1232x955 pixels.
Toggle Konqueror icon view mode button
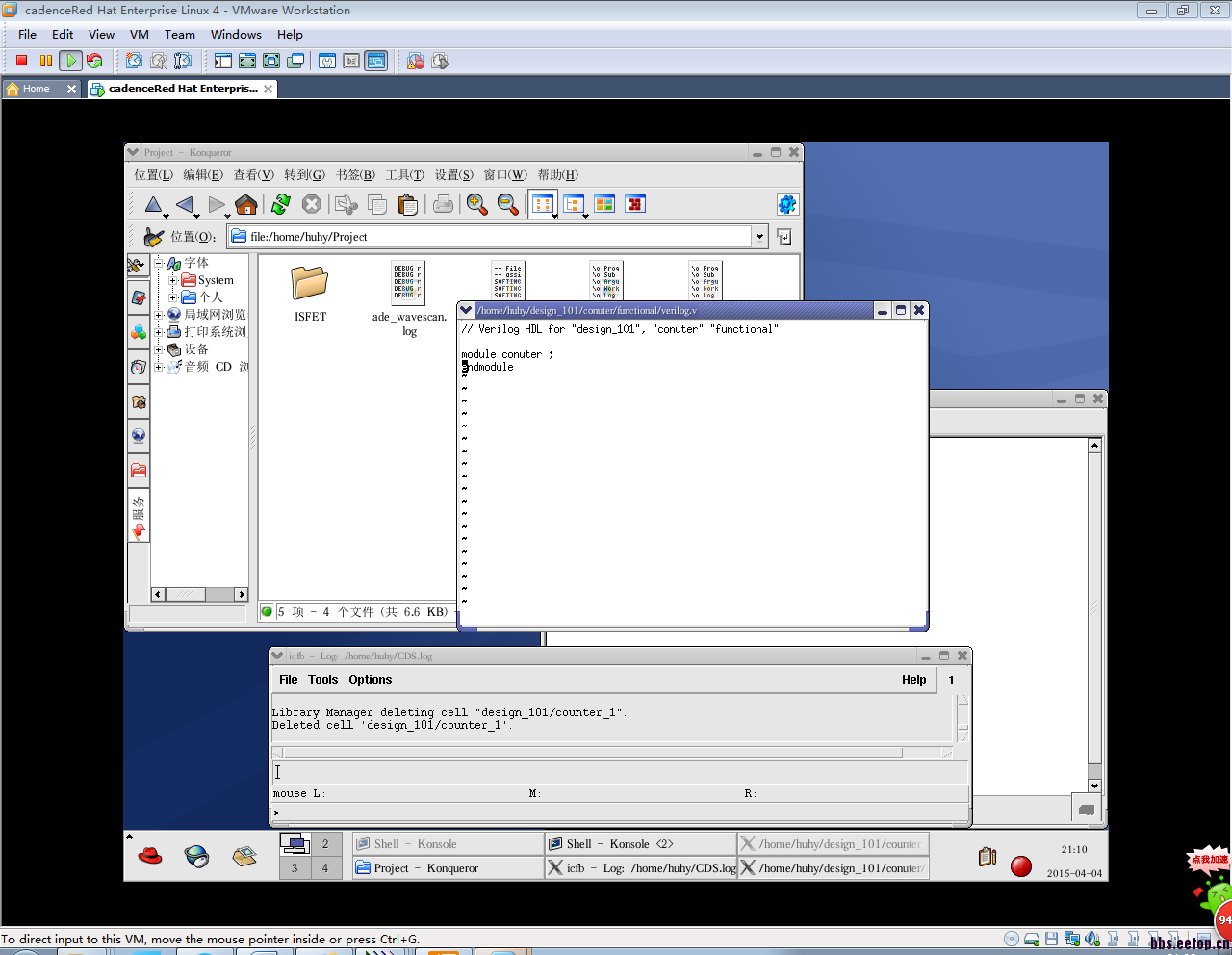click(x=543, y=204)
